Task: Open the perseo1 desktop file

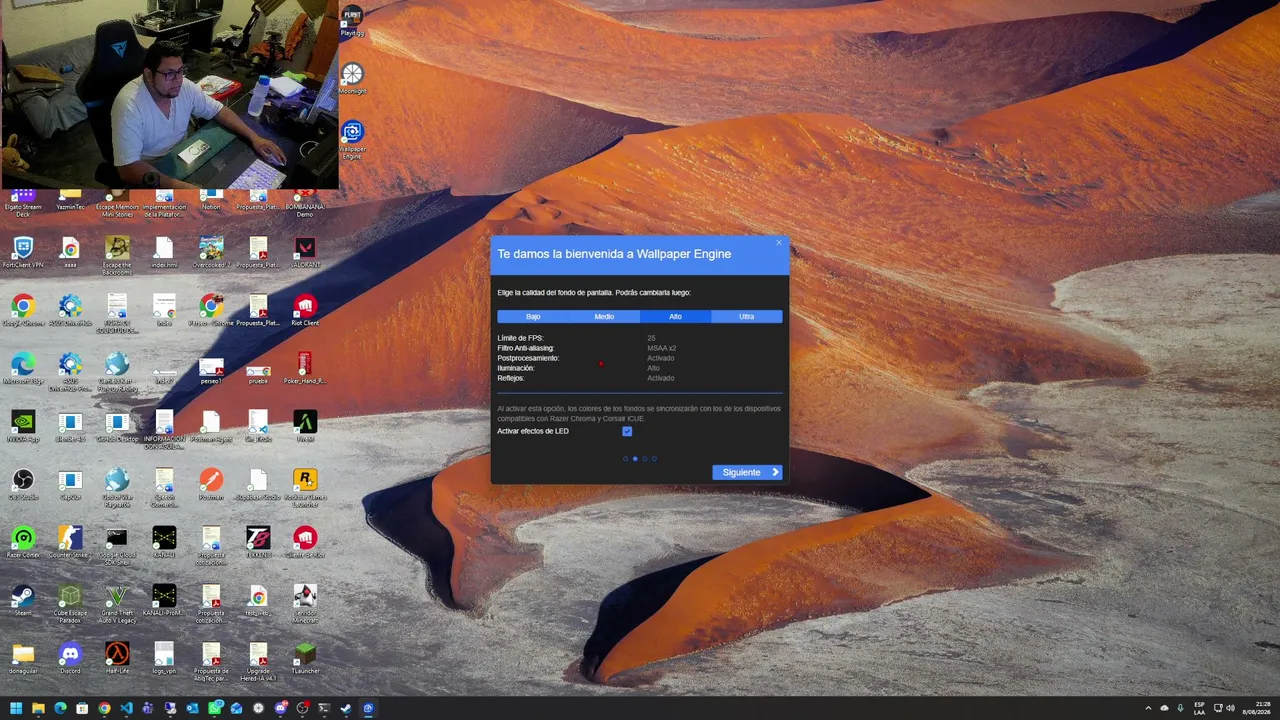Action: [x=211, y=369]
